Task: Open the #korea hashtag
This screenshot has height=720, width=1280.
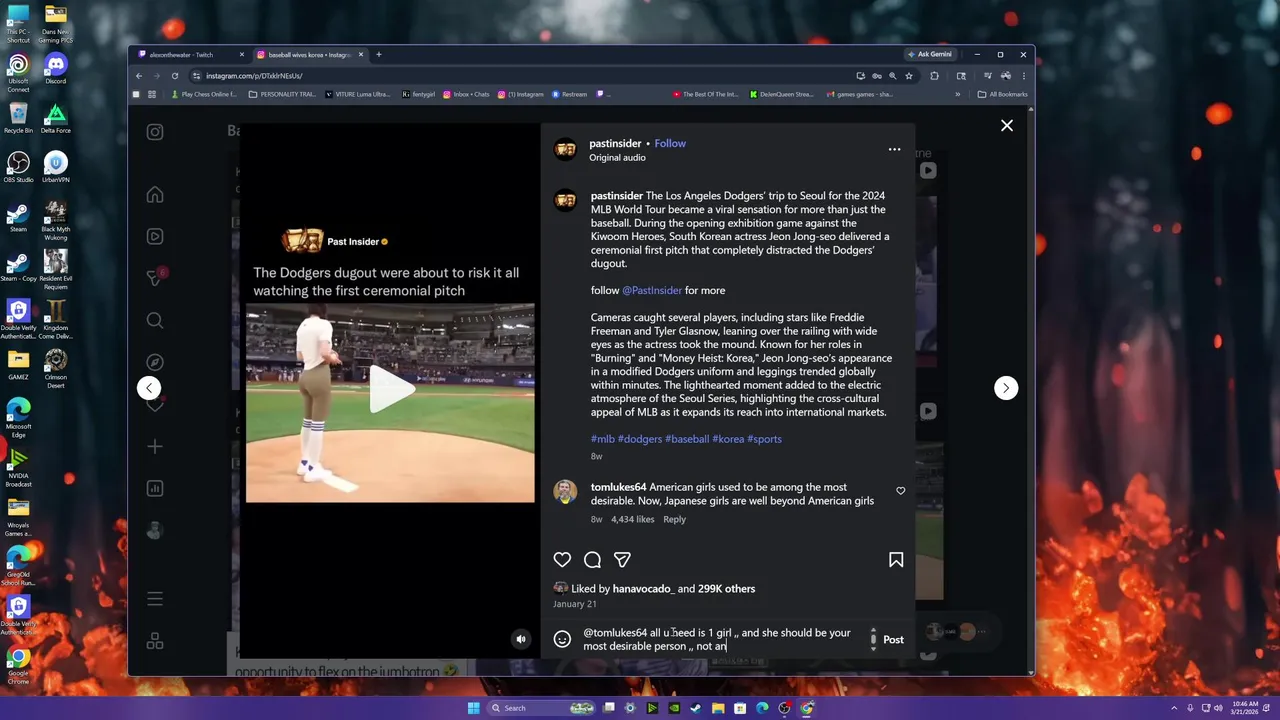Action: click(x=728, y=439)
